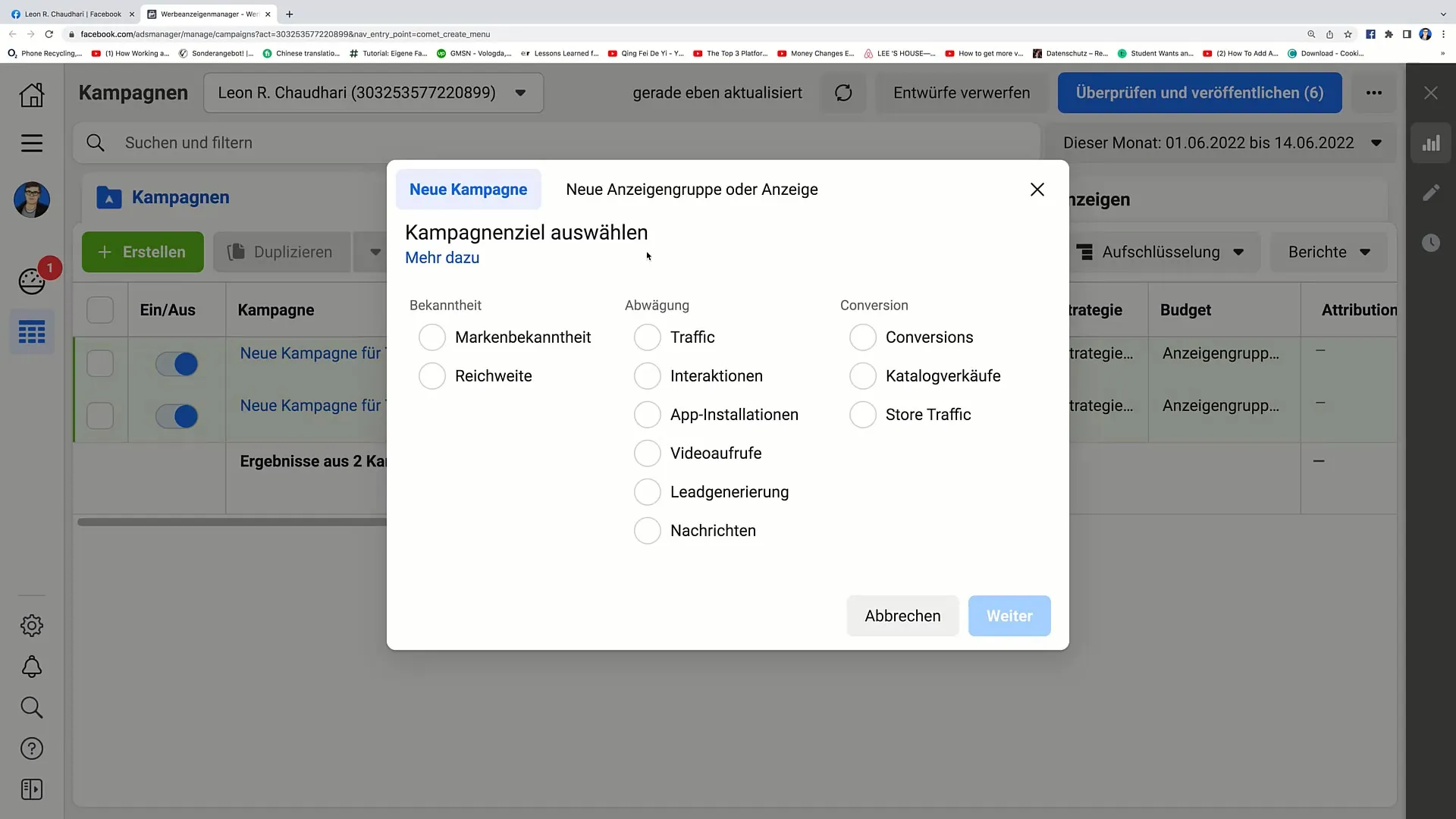
Task: Click Überprüfen und veröffentlichen button
Action: (x=1199, y=92)
